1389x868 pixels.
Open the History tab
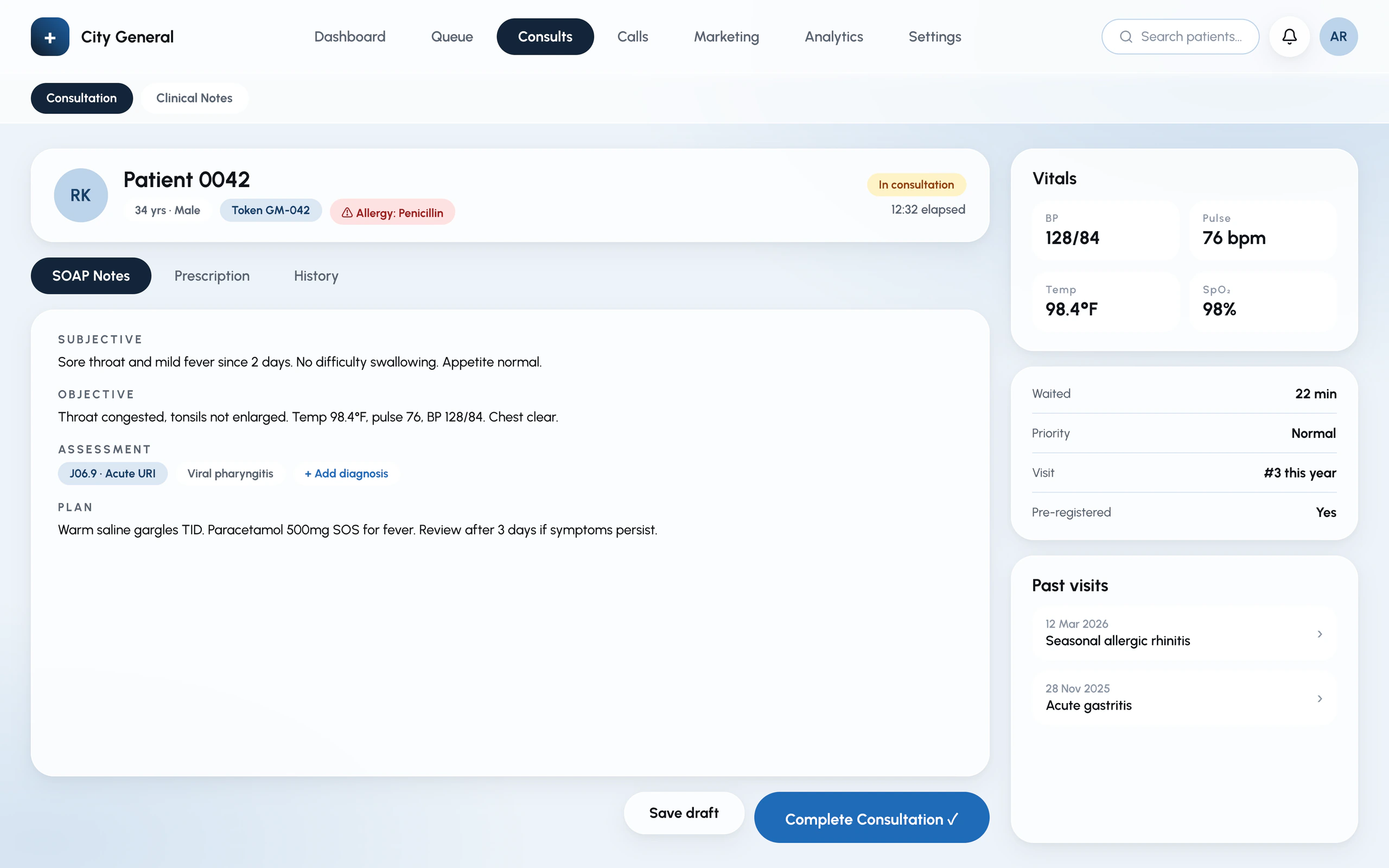click(316, 276)
